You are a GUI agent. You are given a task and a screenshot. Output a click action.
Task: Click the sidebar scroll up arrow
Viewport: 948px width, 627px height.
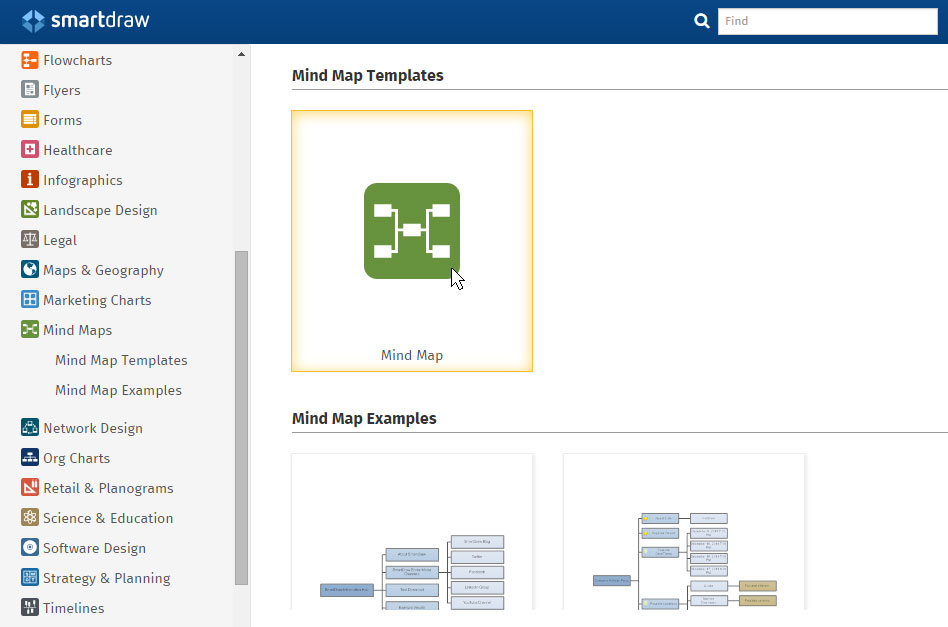click(241, 54)
